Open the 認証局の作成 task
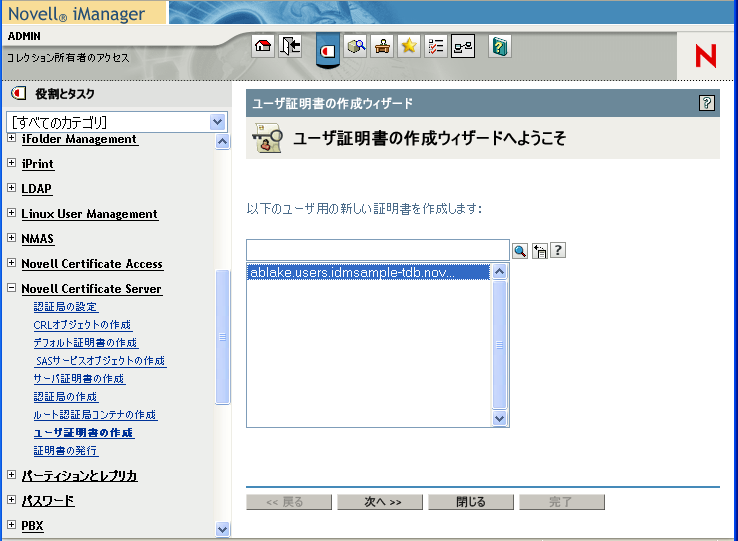This screenshot has height=541, width=738. pos(66,396)
